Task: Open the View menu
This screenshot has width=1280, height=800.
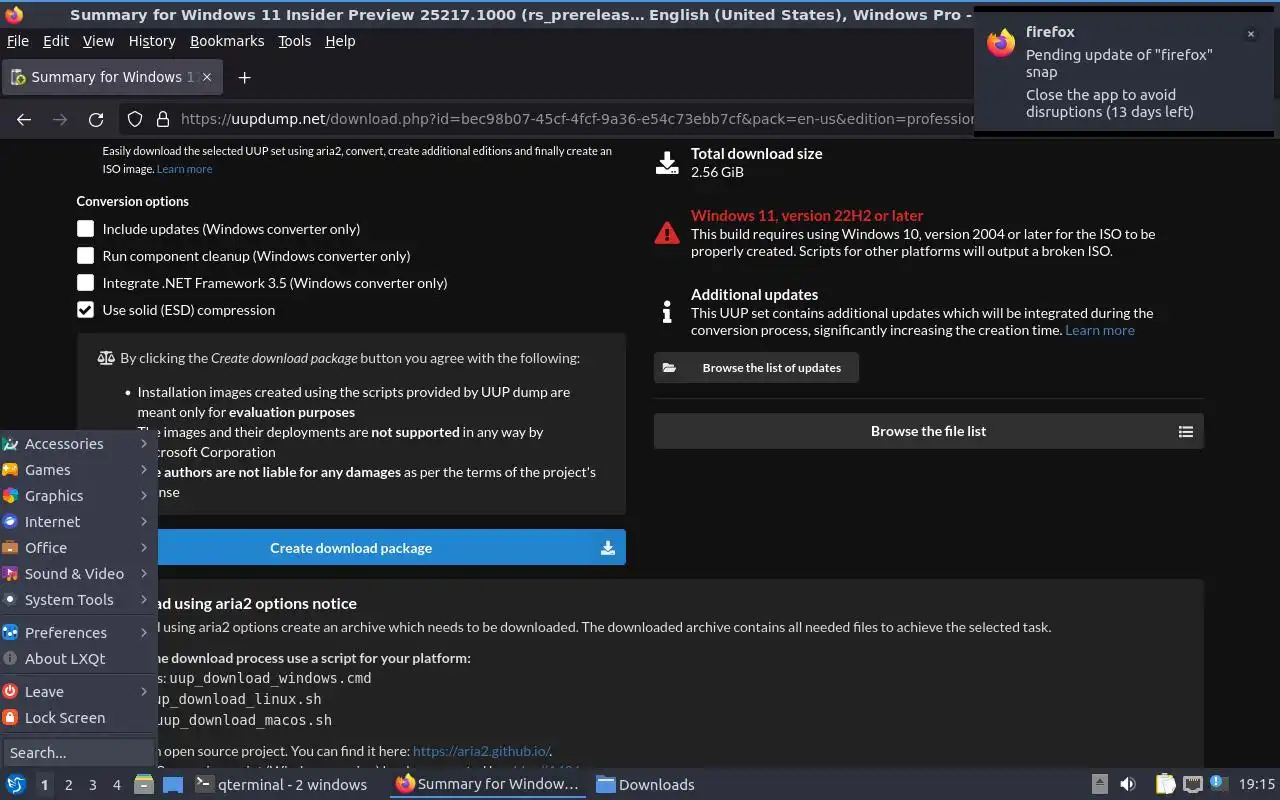Action: [x=98, y=41]
